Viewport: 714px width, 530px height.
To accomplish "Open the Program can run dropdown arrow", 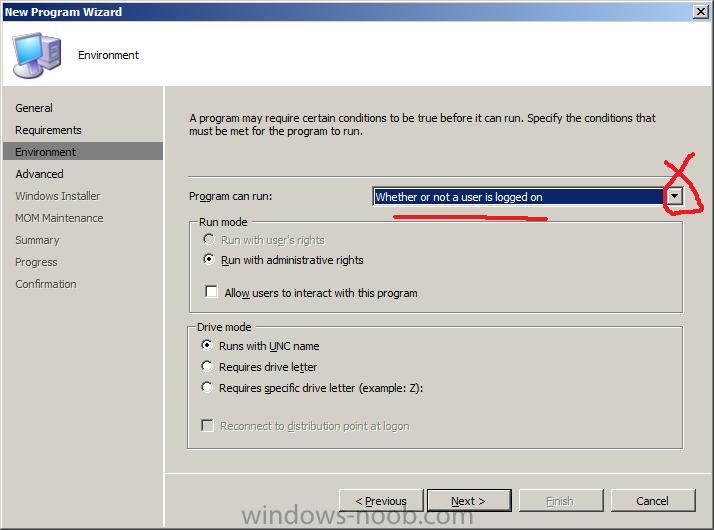I will (674, 197).
